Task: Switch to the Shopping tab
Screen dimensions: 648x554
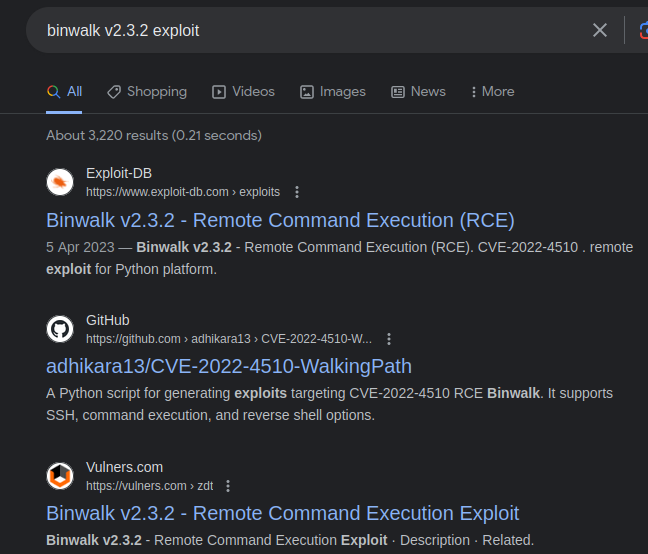Action: tap(147, 91)
